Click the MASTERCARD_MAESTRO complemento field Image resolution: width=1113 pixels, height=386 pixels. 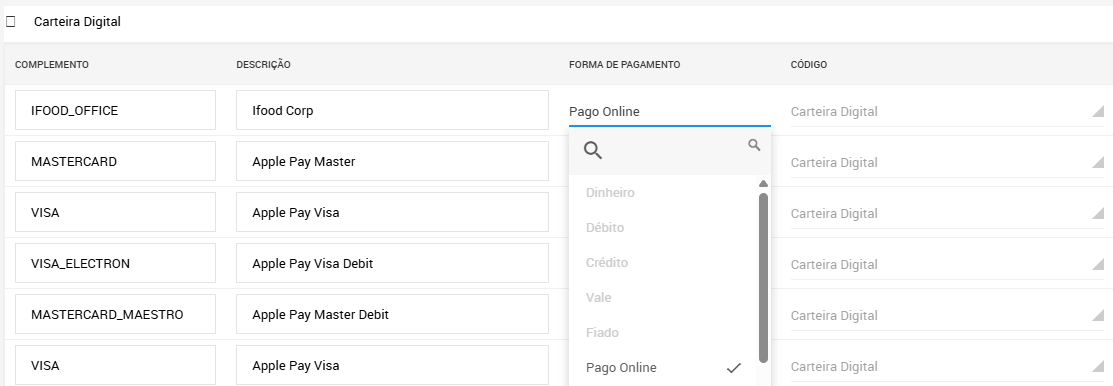[x=115, y=314]
